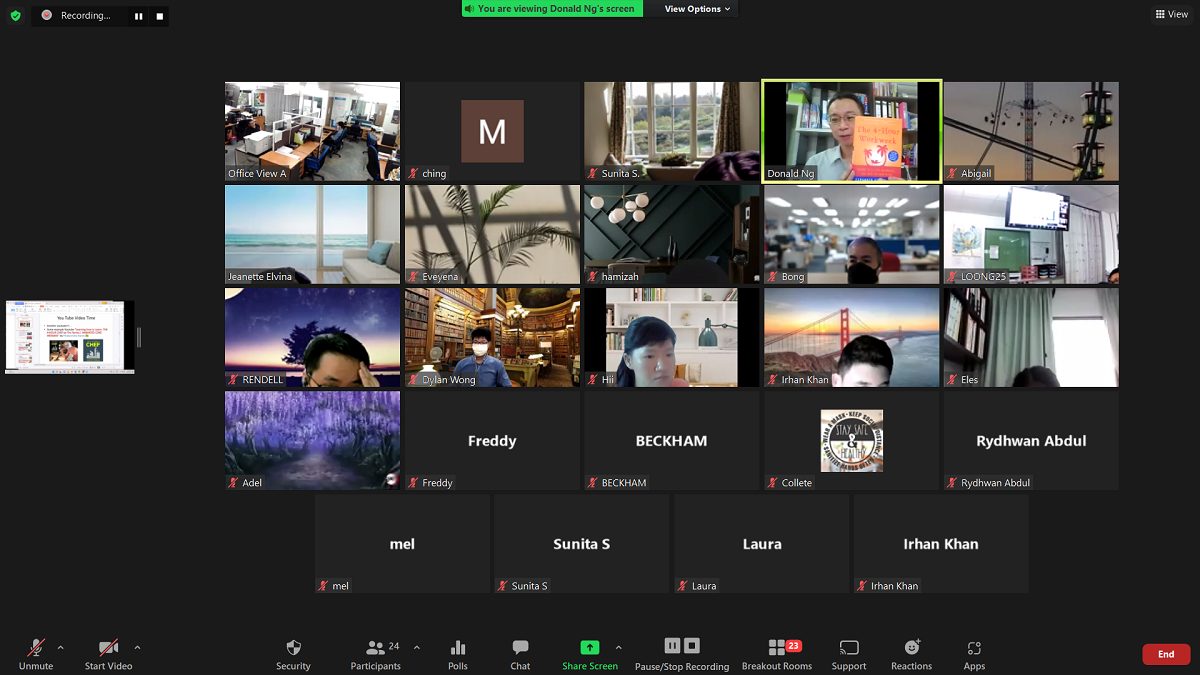Select Dylan Wong's library-background tile
The width and height of the screenshot is (1200, 675).
coord(492,338)
